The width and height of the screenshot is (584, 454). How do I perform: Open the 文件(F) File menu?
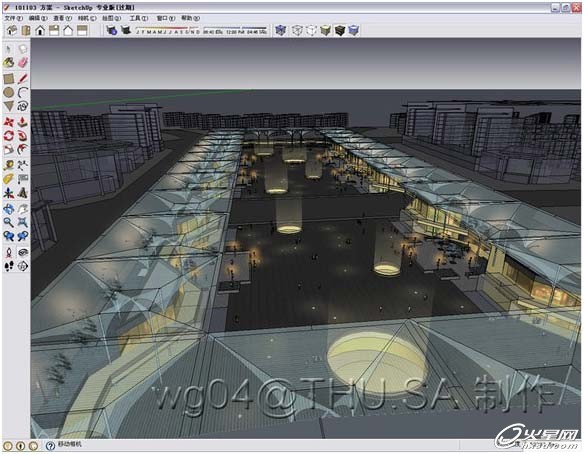coord(13,18)
